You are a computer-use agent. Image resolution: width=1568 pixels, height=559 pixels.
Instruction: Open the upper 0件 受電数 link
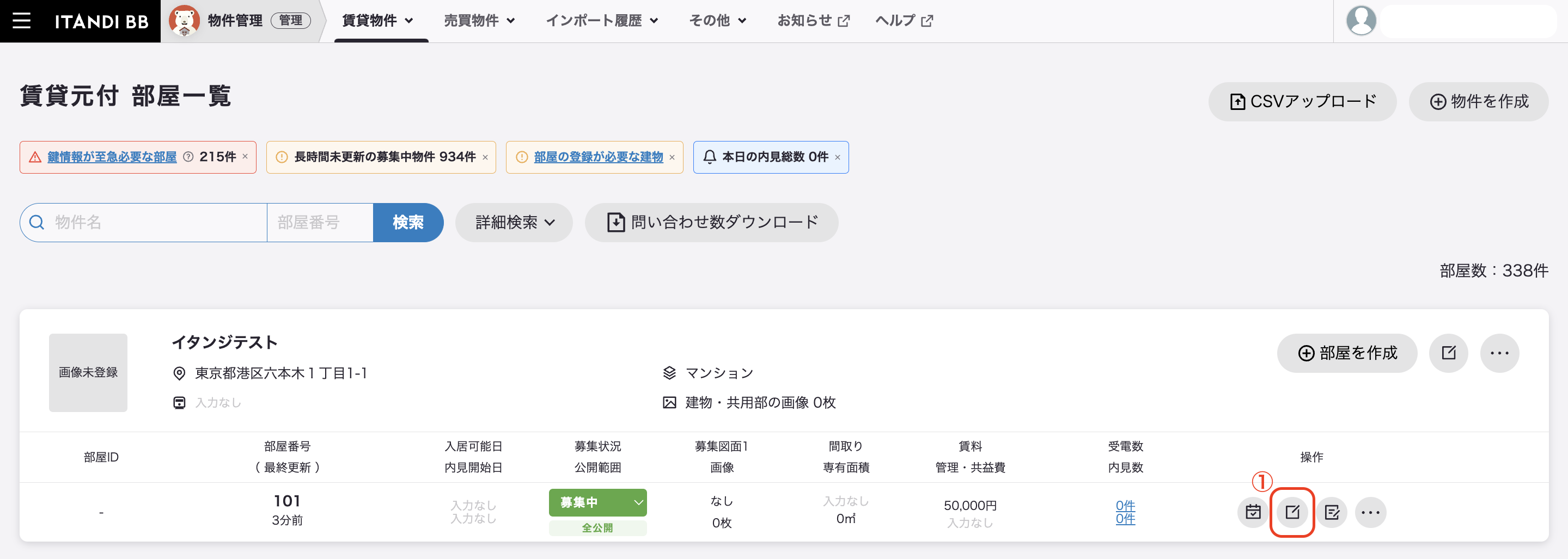click(1125, 506)
